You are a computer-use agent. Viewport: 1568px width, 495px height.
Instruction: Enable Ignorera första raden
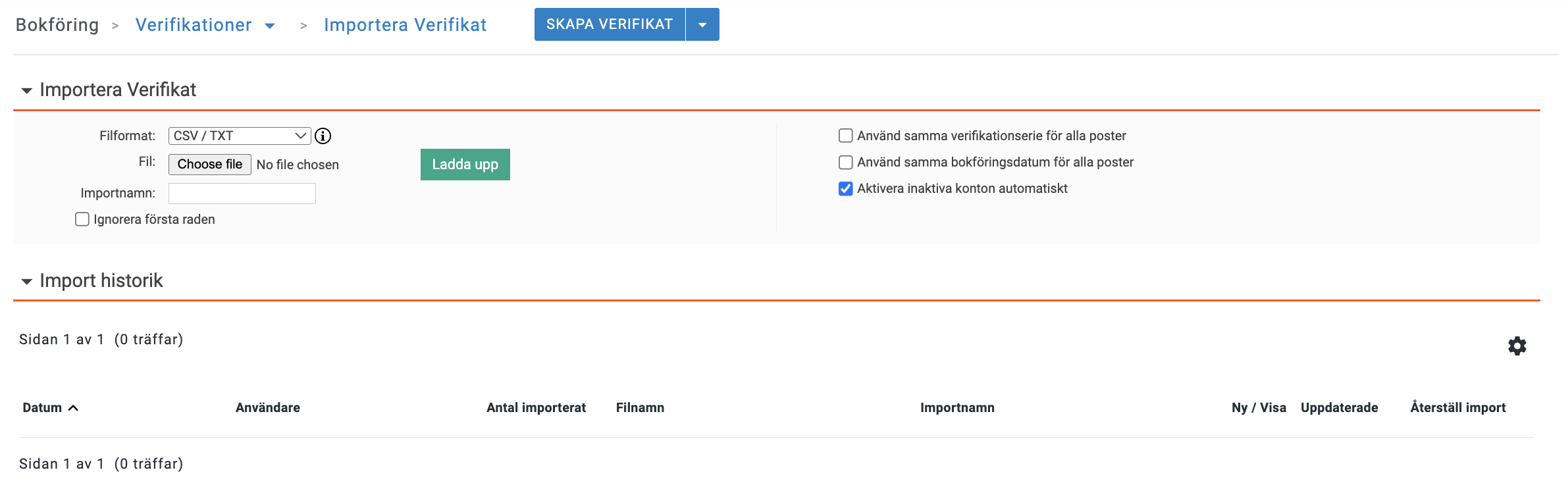[x=82, y=219]
